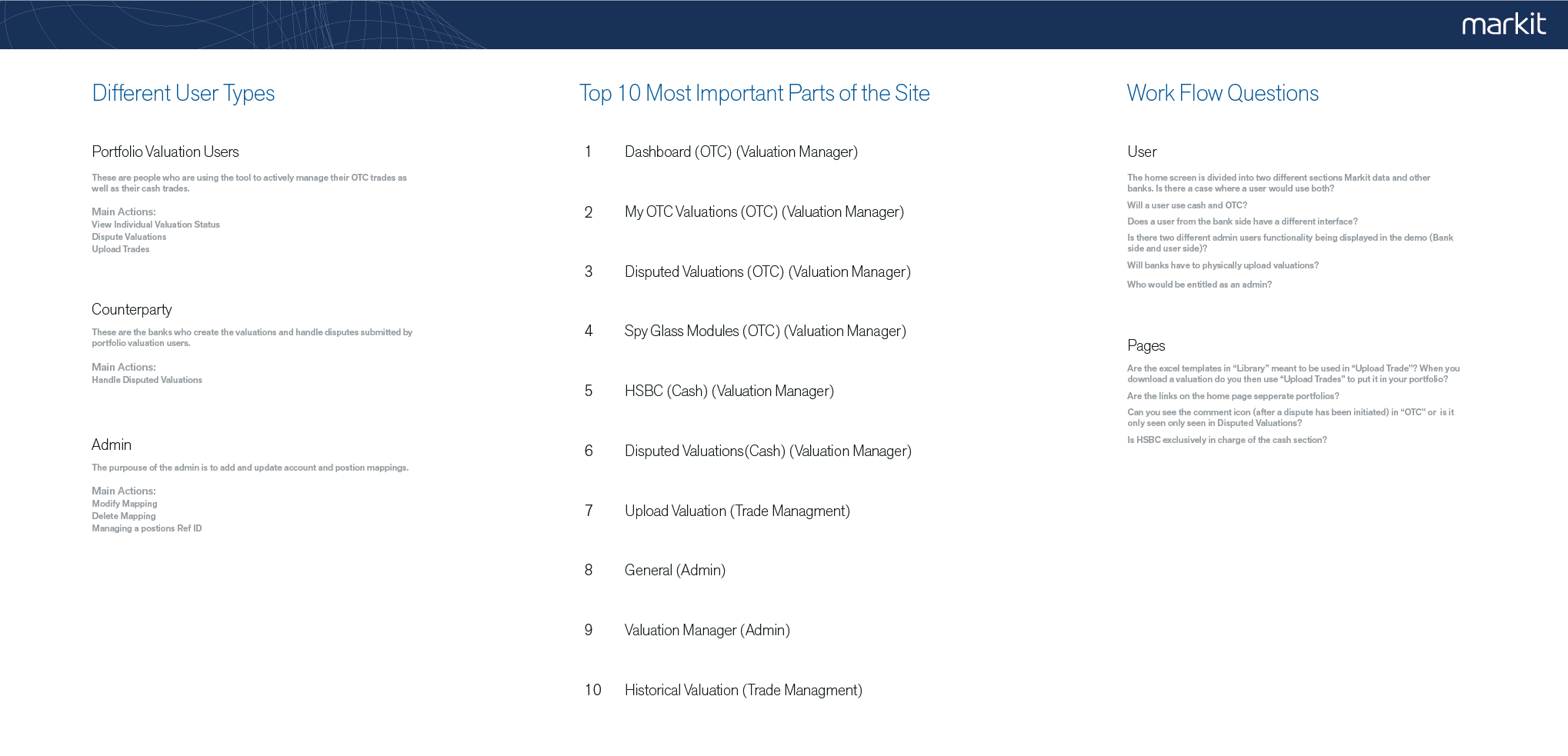
Task: Choose Disputed Valuations (OTC) item
Action: click(767, 272)
